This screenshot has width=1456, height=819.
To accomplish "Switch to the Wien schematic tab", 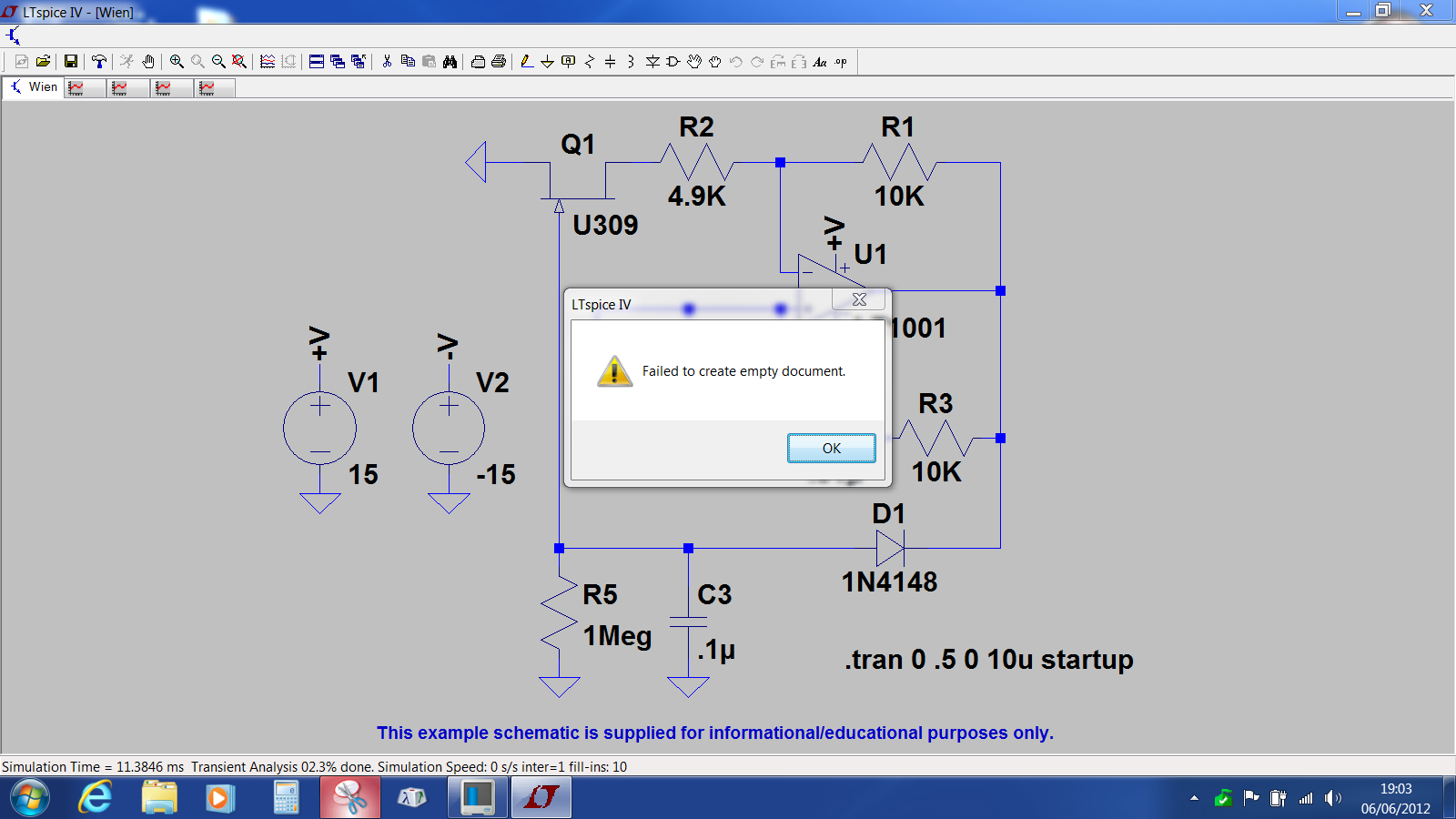I will 34,87.
